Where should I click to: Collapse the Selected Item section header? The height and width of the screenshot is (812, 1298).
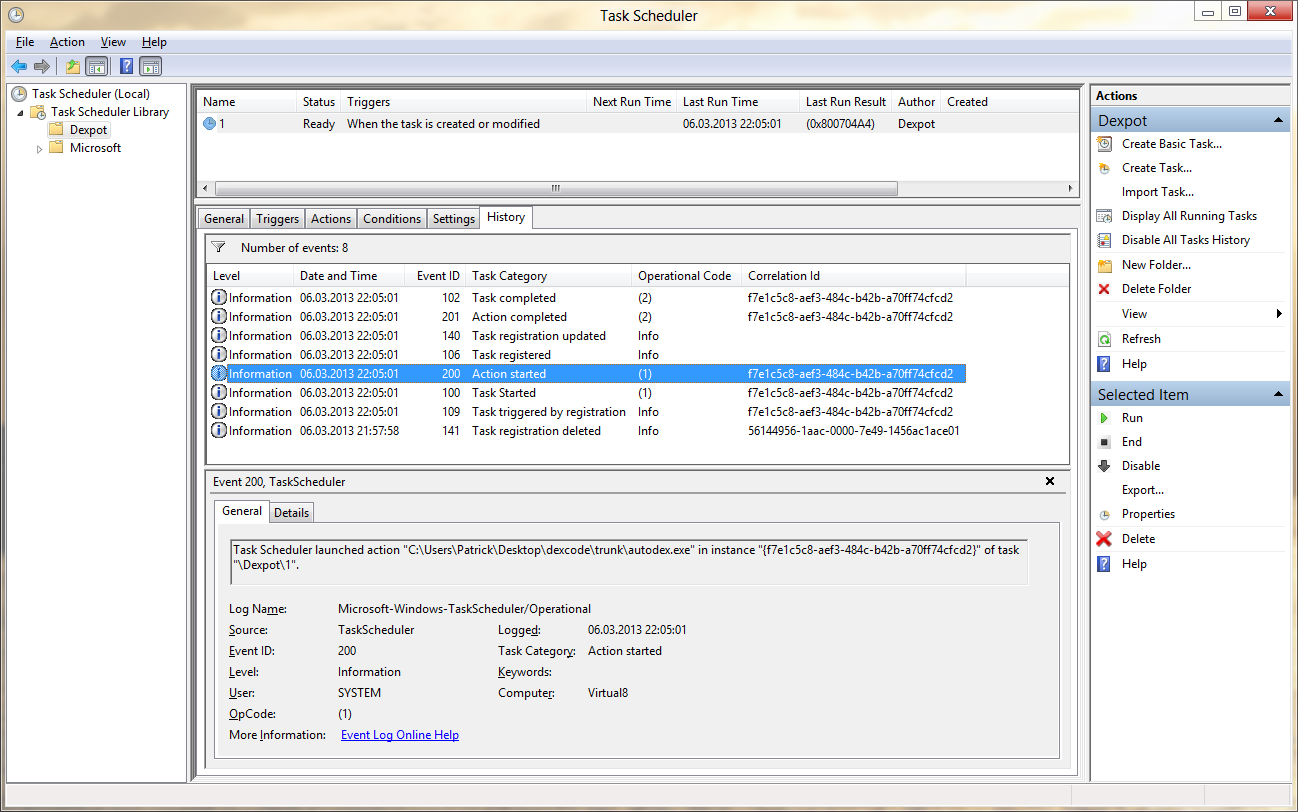(1278, 393)
